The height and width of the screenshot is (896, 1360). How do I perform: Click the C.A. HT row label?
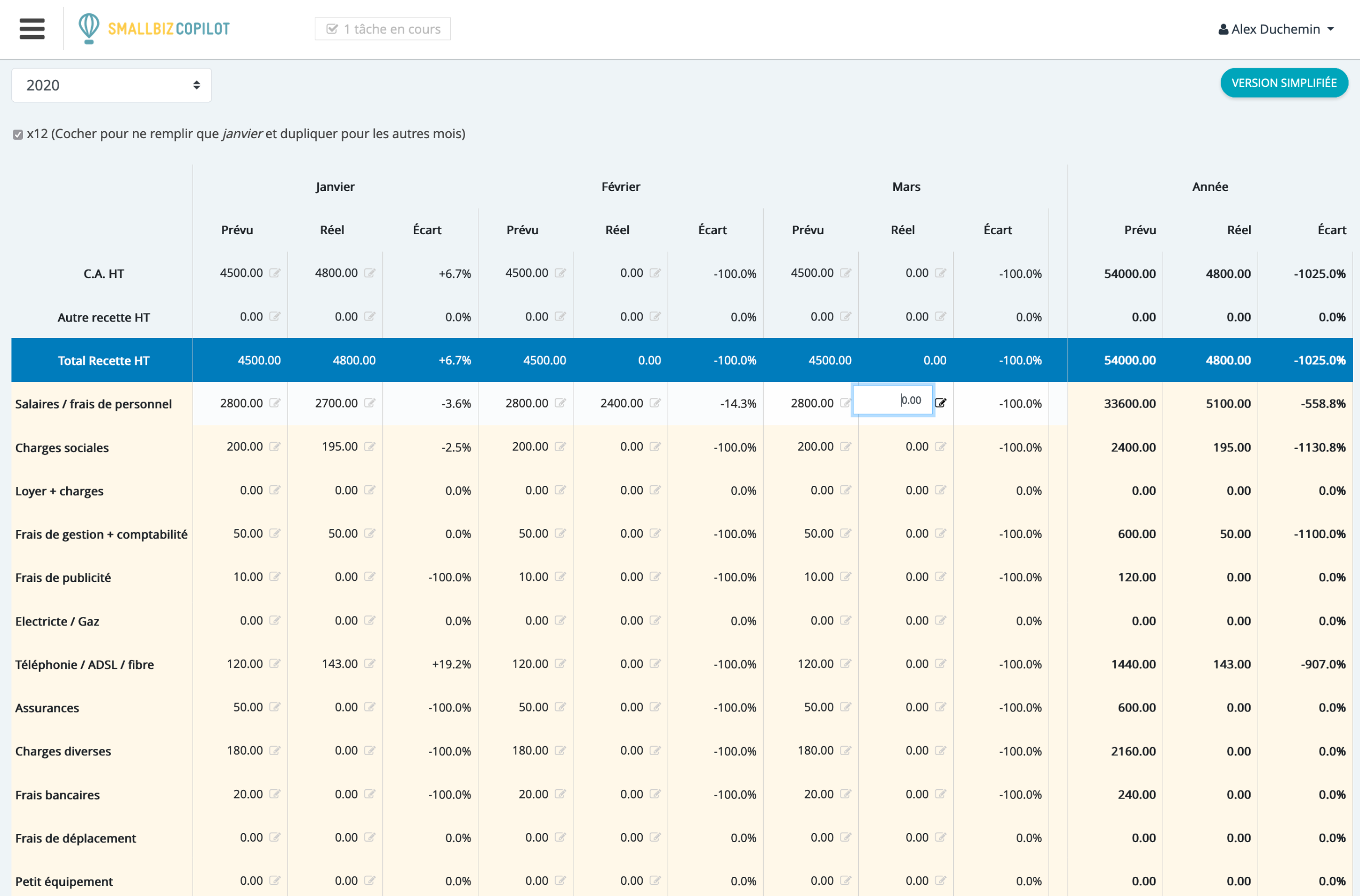103,274
